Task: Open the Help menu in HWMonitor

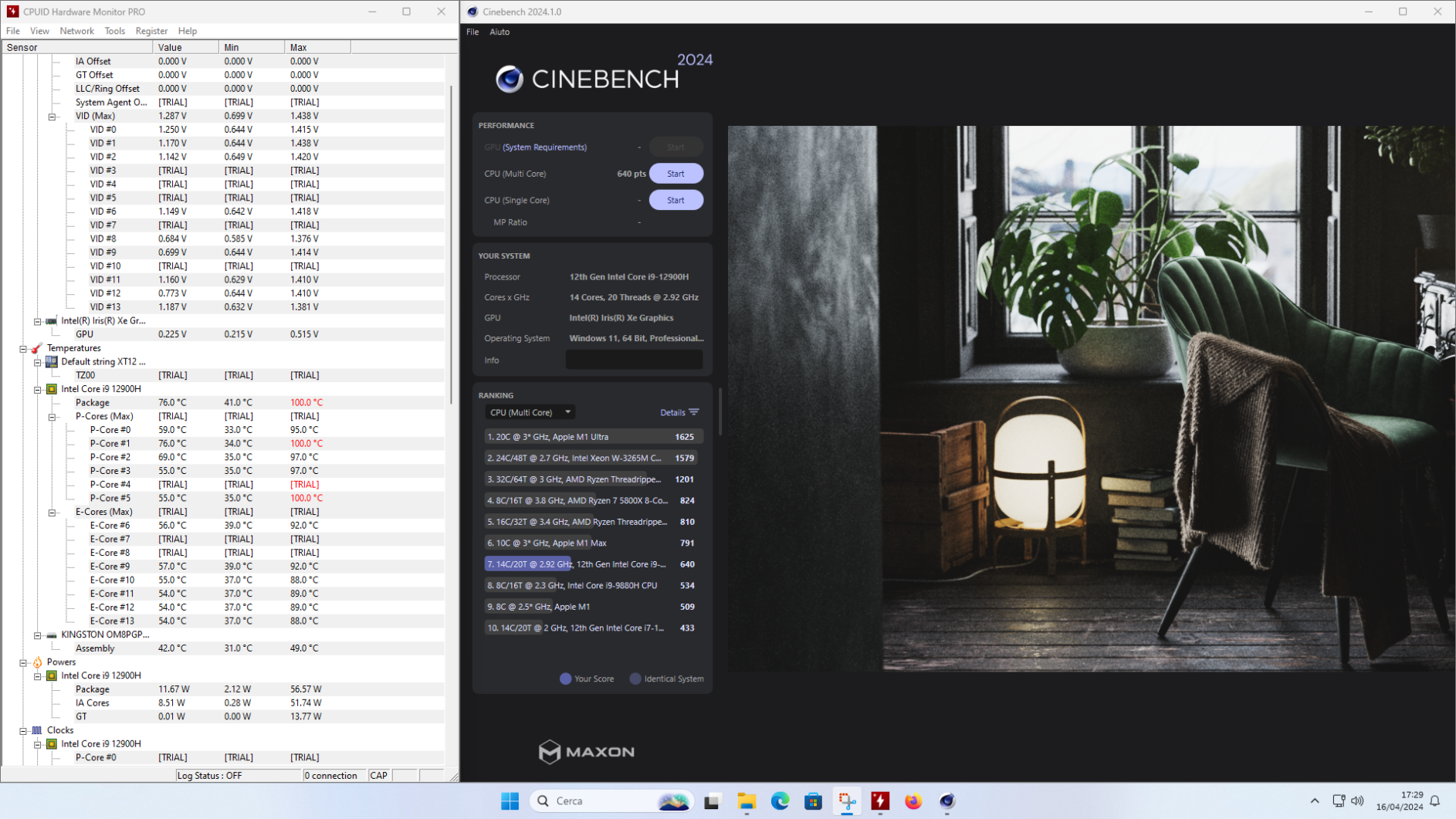Action: (x=188, y=31)
